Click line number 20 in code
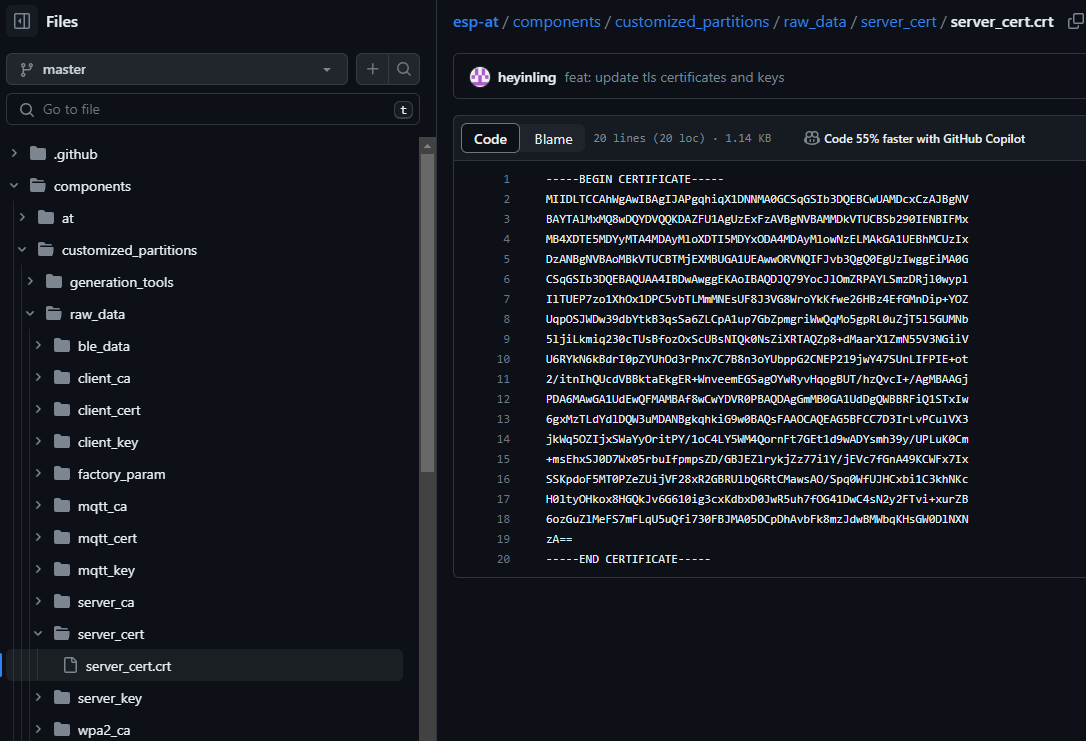The image size is (1086, 741). coord(504,560)
